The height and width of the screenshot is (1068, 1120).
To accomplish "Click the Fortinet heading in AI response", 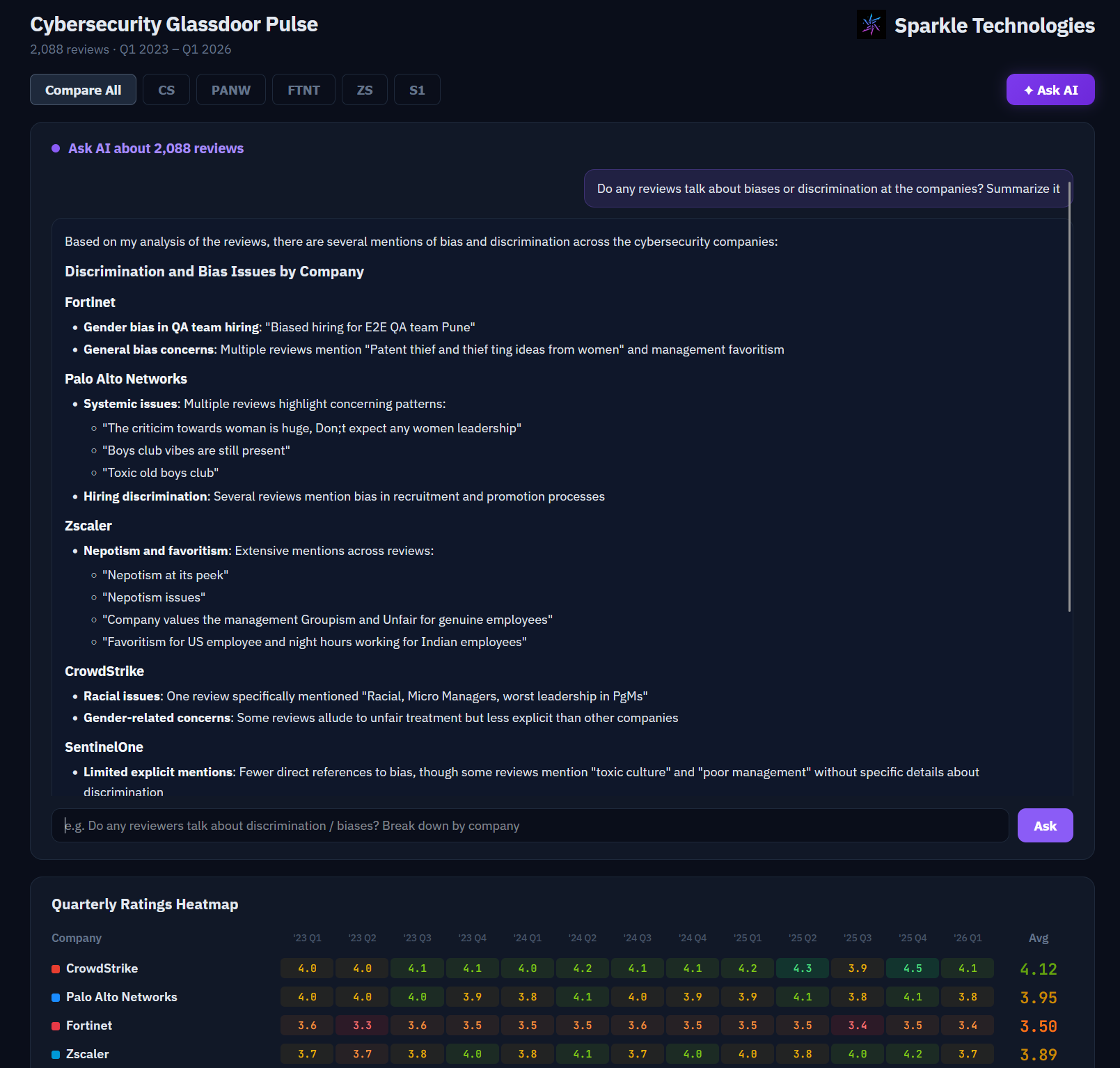I will coord(90,302).
